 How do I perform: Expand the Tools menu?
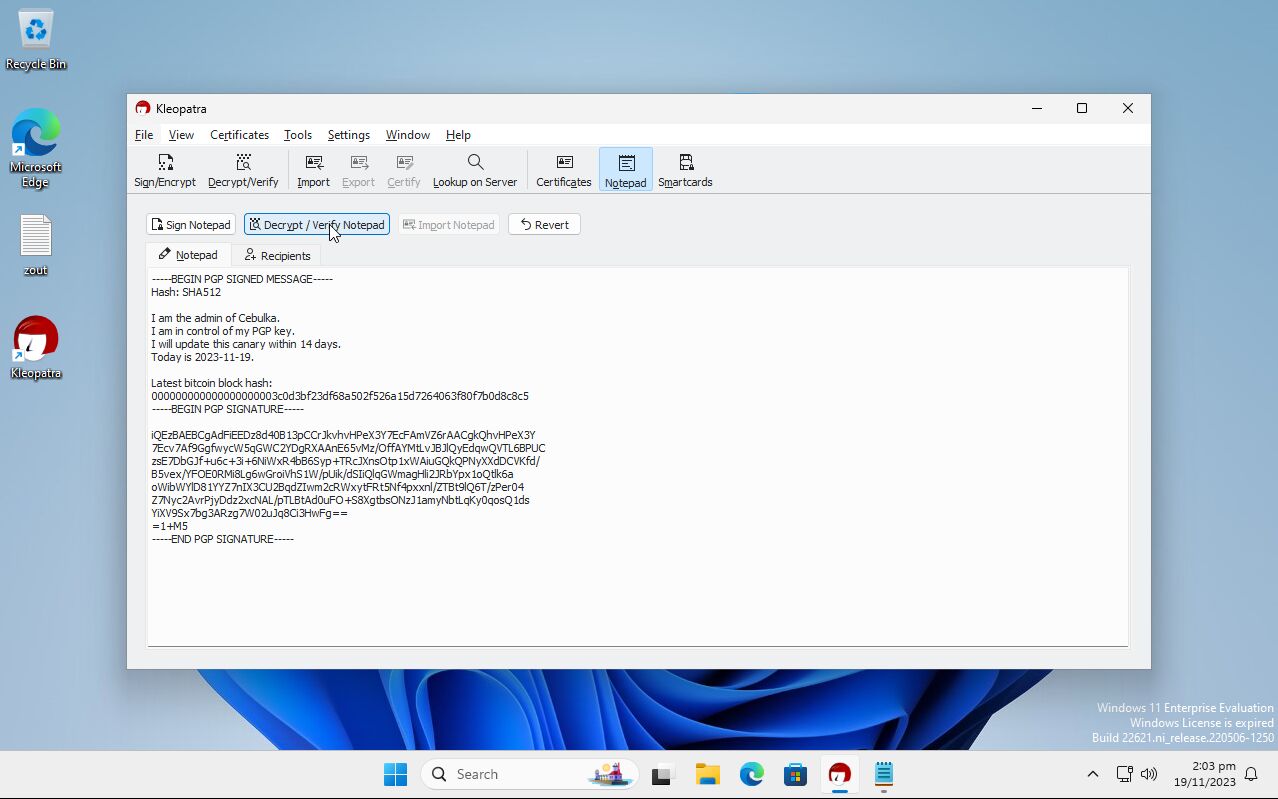tap(297, 135)
